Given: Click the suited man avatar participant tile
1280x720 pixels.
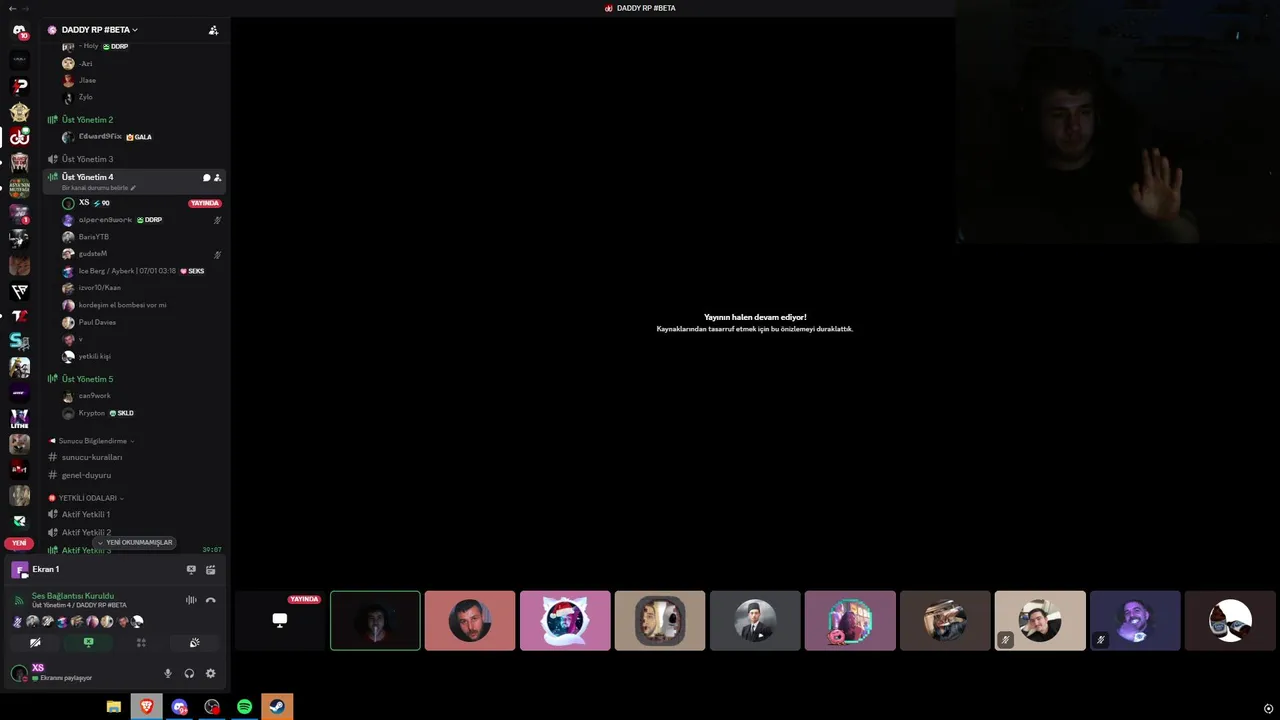Looking at the screenshot, I should pyautogui.click(x=755, y=620).
